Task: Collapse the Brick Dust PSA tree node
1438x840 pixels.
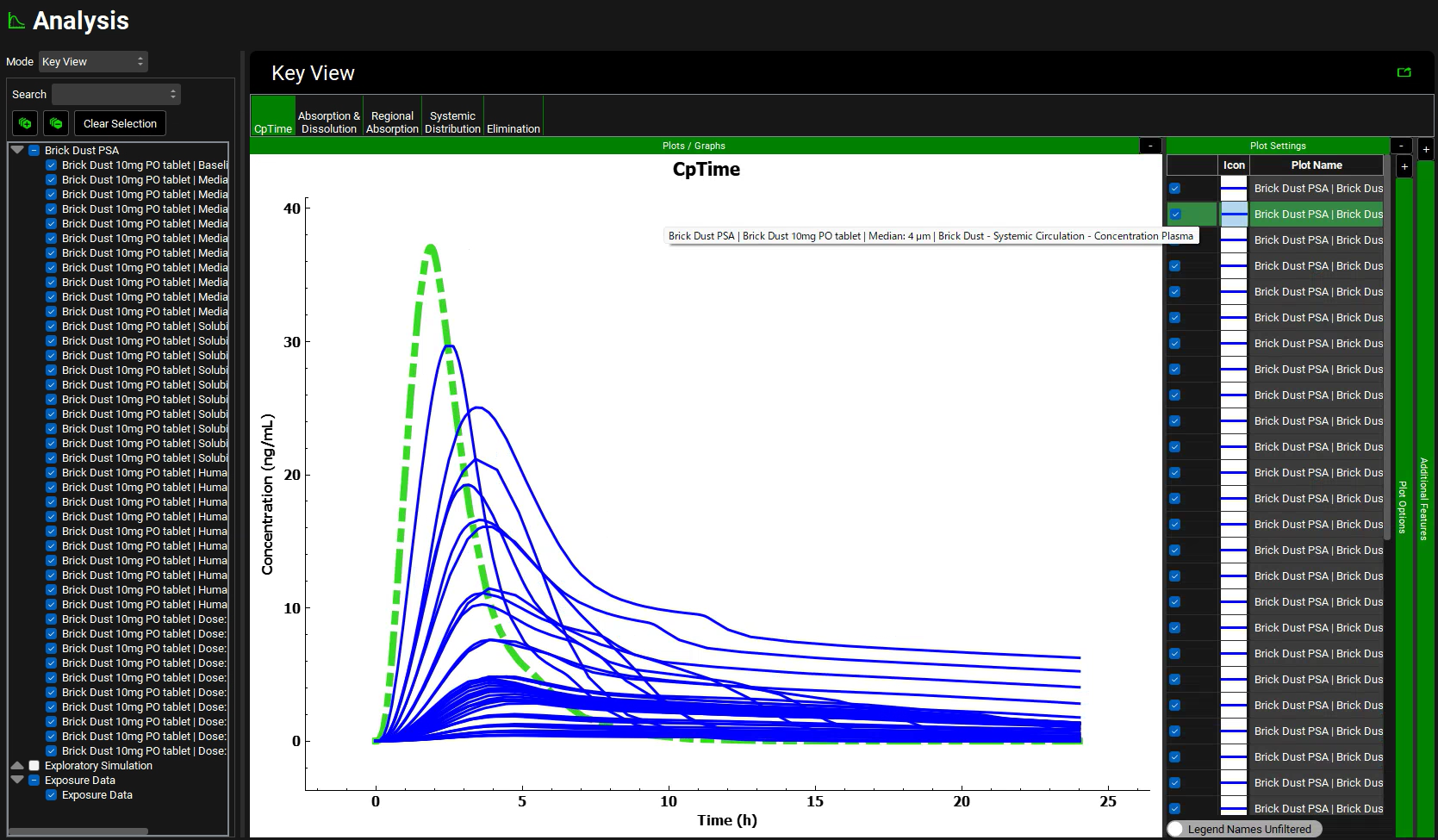Action: [17, 150]
